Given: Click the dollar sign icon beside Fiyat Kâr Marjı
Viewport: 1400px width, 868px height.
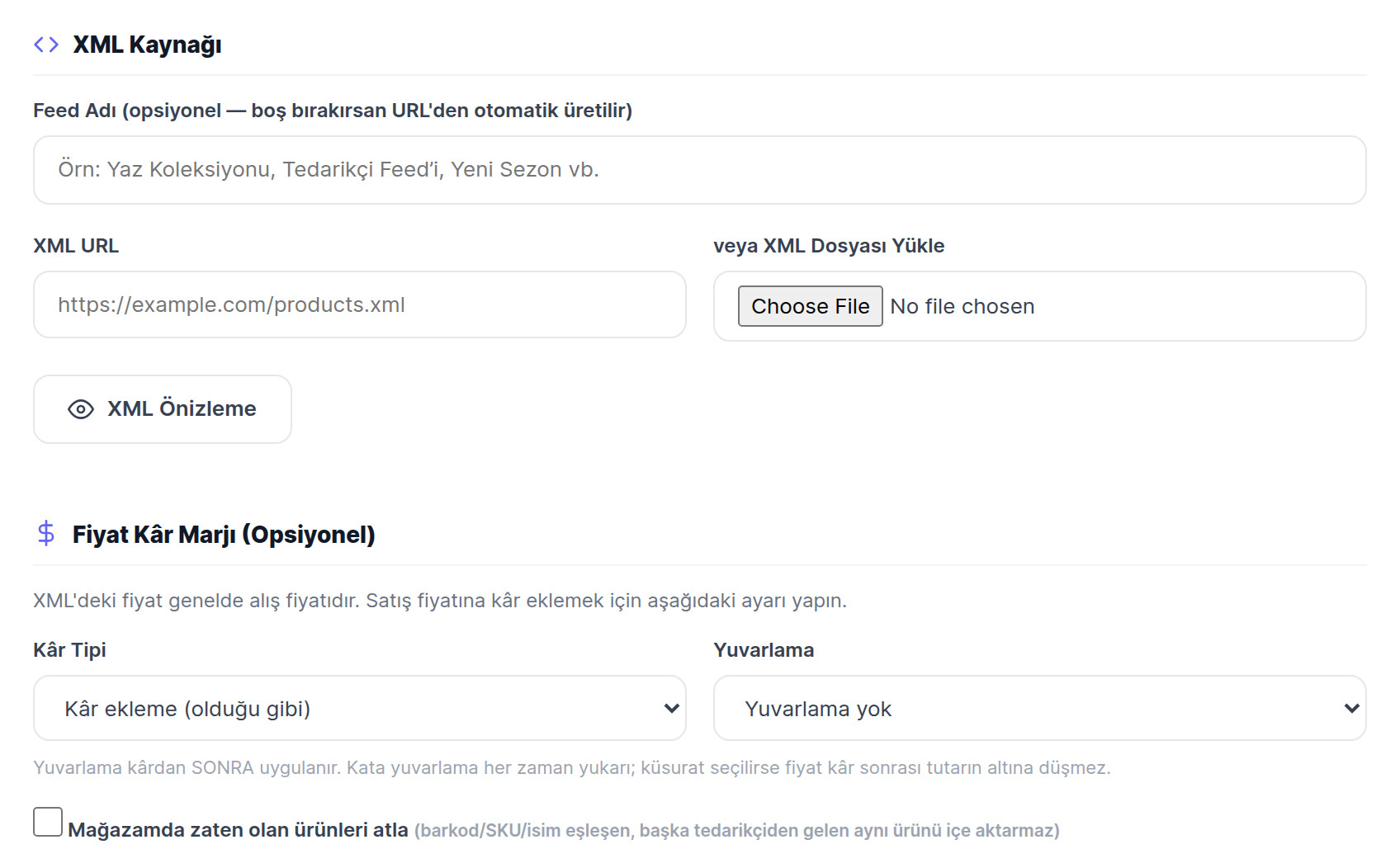Looking at the screenshot, I should coord(46,534).
